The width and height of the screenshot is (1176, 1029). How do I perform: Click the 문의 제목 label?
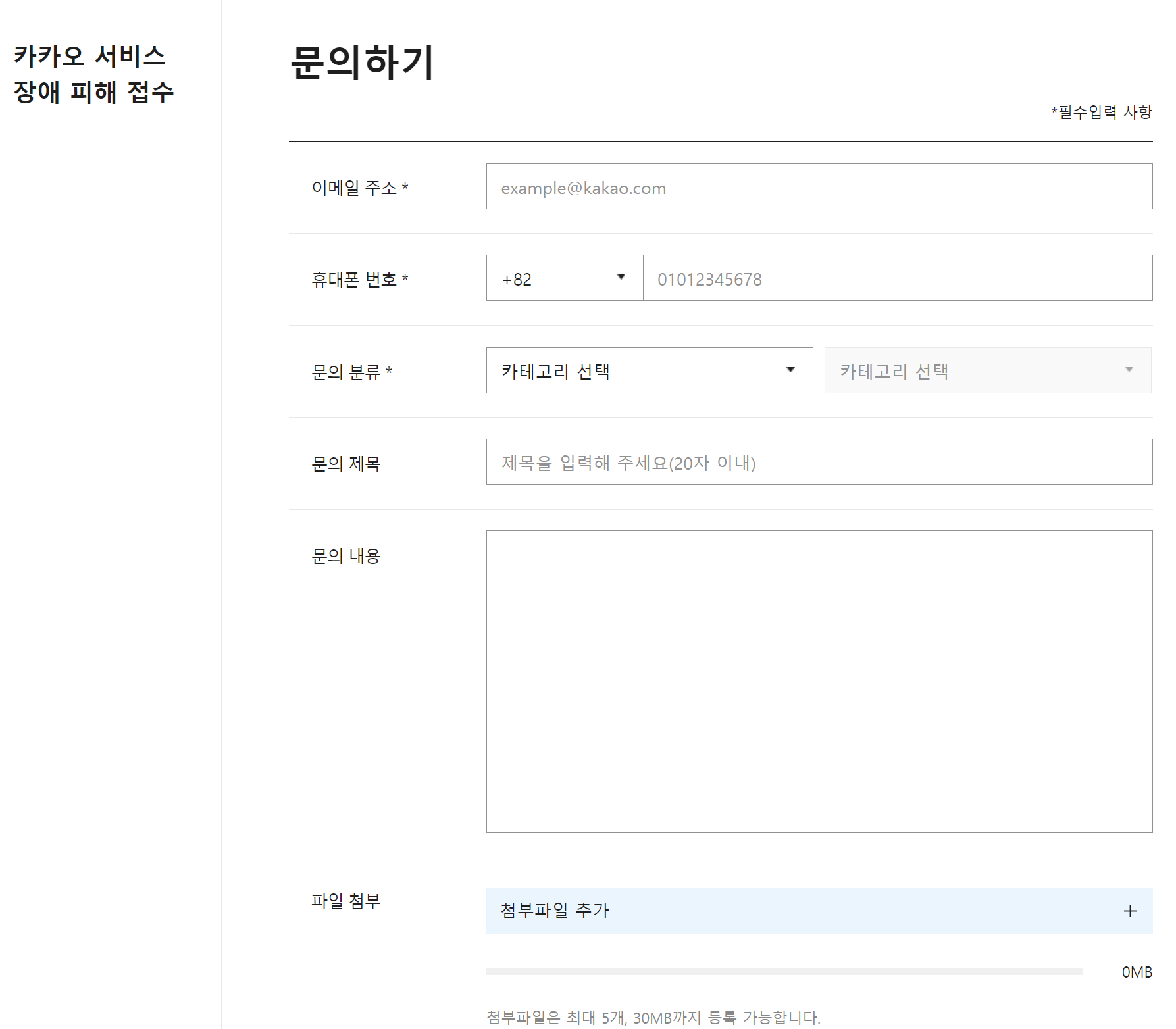click(x=346, y=464)
